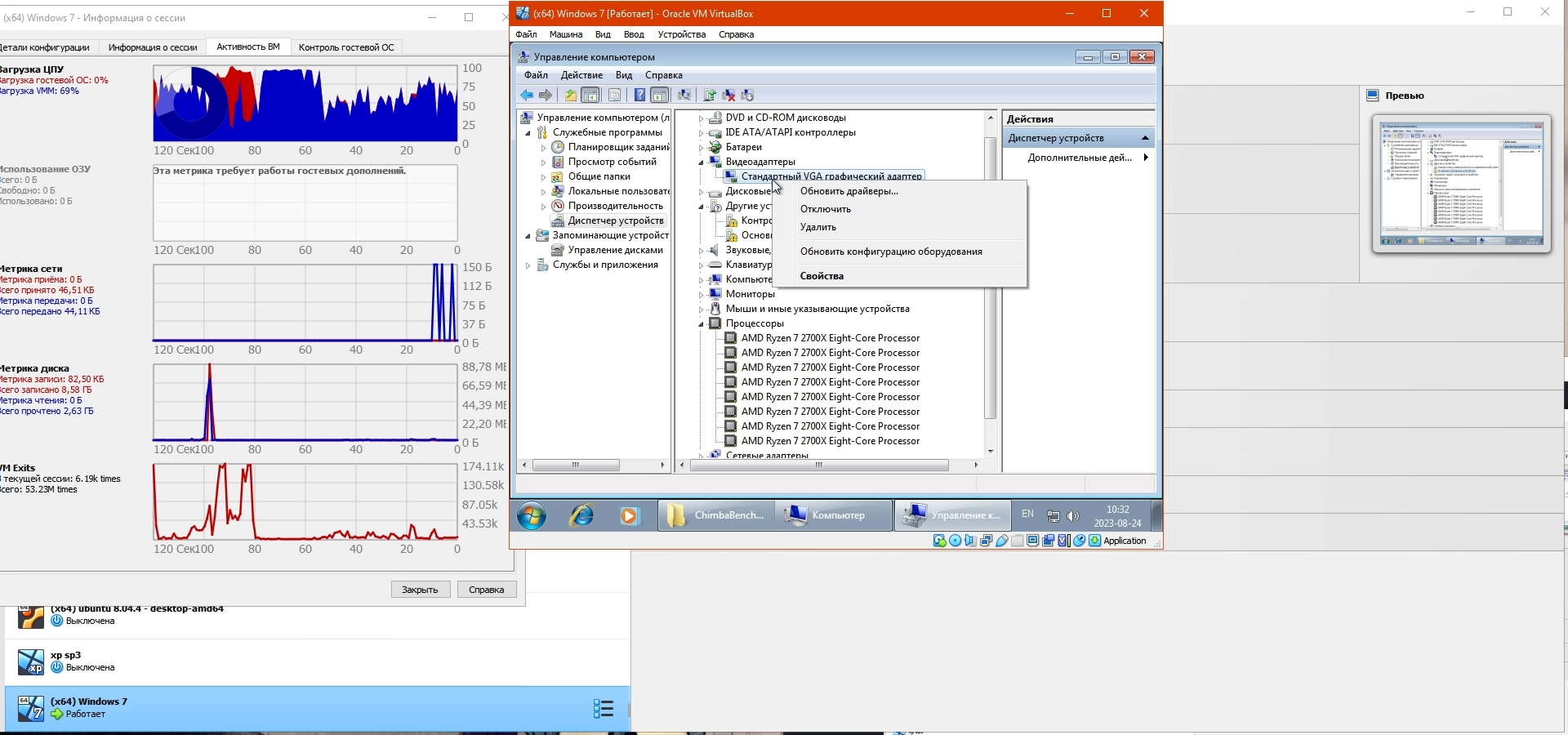Click the VM preview thumbnail
The image size is (1568, 735).
1461,183
